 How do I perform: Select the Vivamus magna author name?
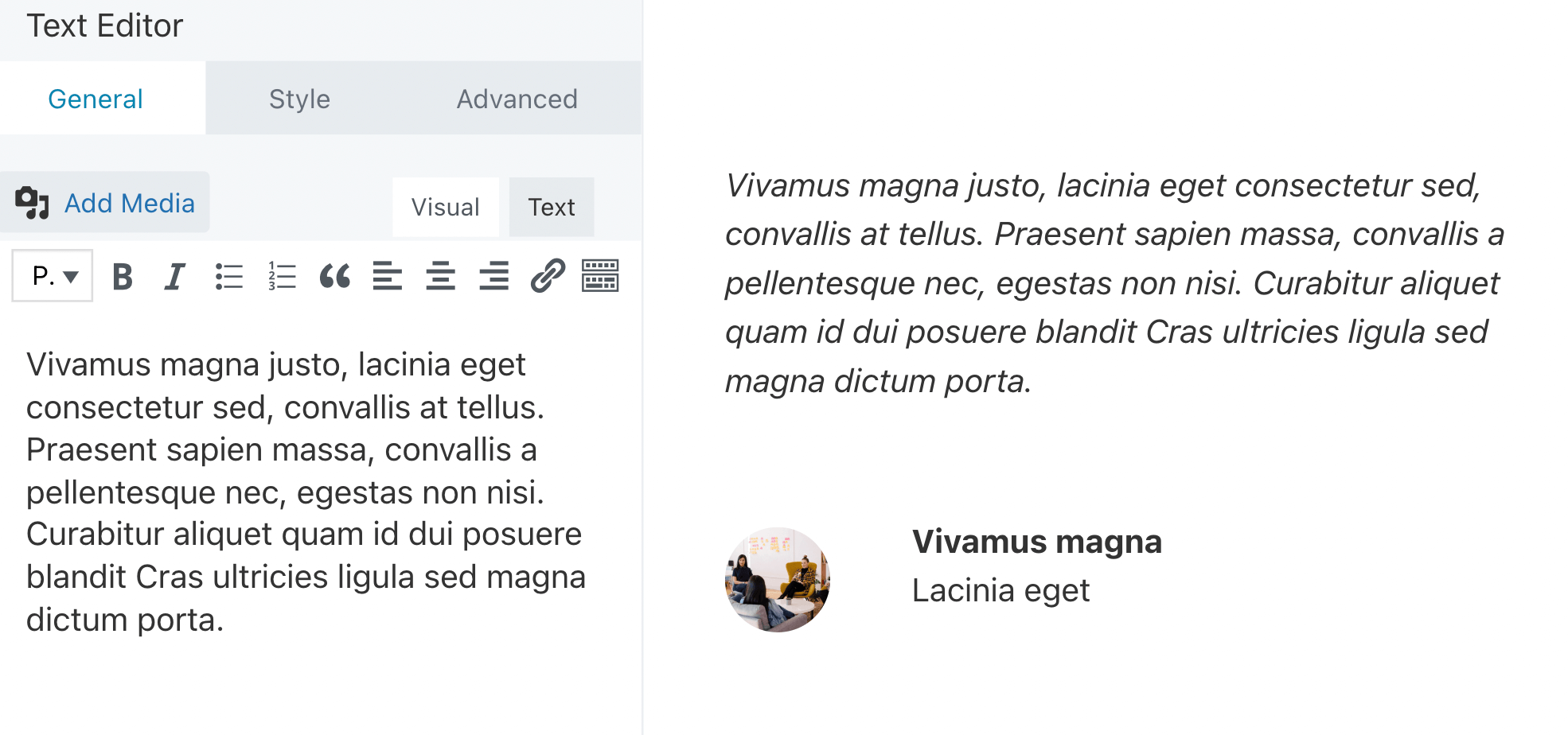click(x=1036, y=542)
